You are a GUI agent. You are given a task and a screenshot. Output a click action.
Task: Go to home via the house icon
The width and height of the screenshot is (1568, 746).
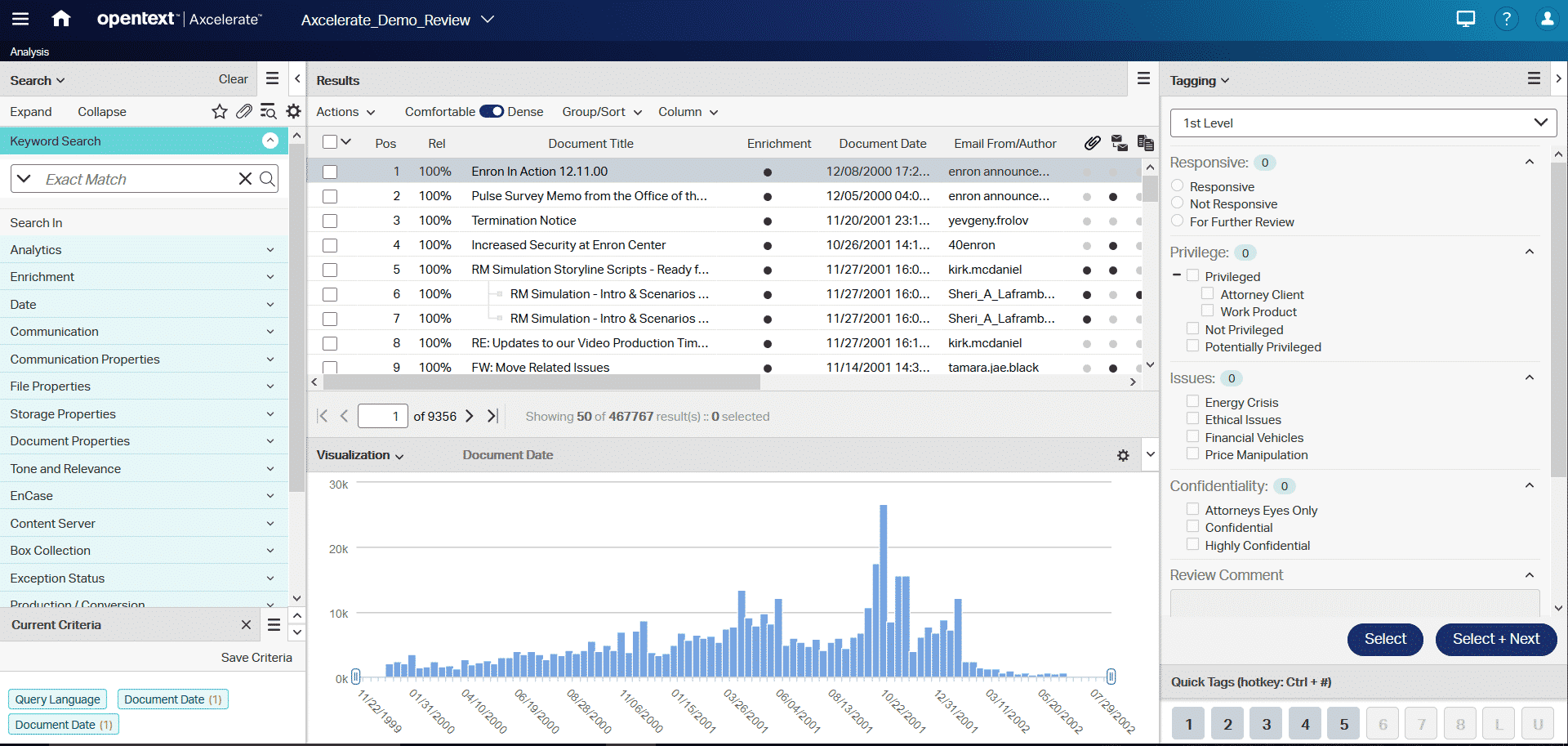point(60,18)
